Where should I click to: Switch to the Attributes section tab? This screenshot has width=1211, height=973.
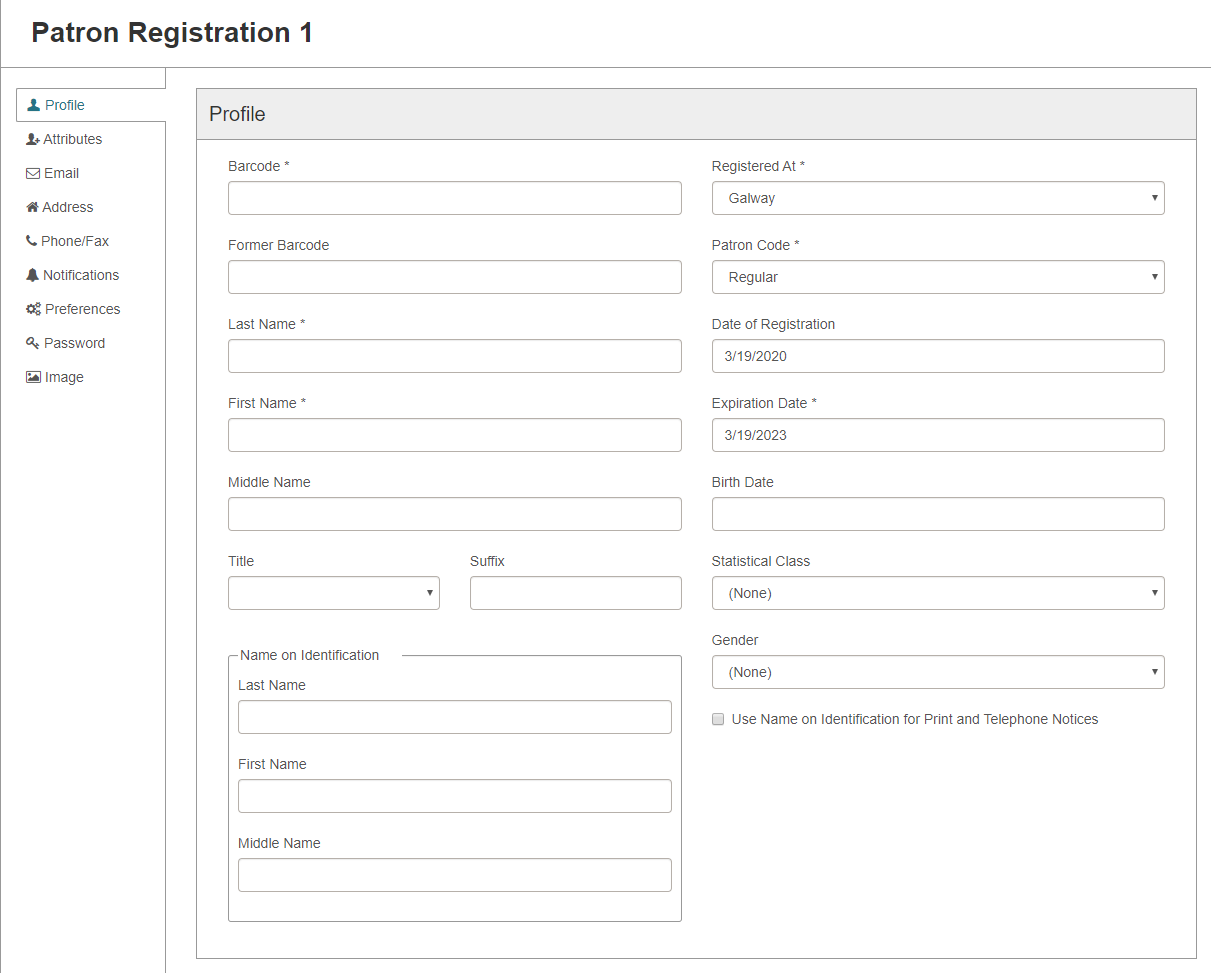(x=72, y=139)
